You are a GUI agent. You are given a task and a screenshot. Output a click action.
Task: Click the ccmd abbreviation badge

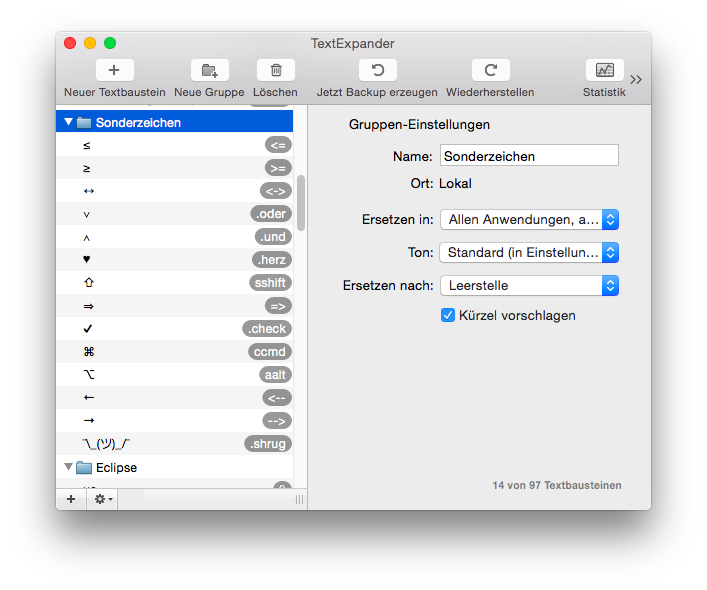[x=270, y=352]
